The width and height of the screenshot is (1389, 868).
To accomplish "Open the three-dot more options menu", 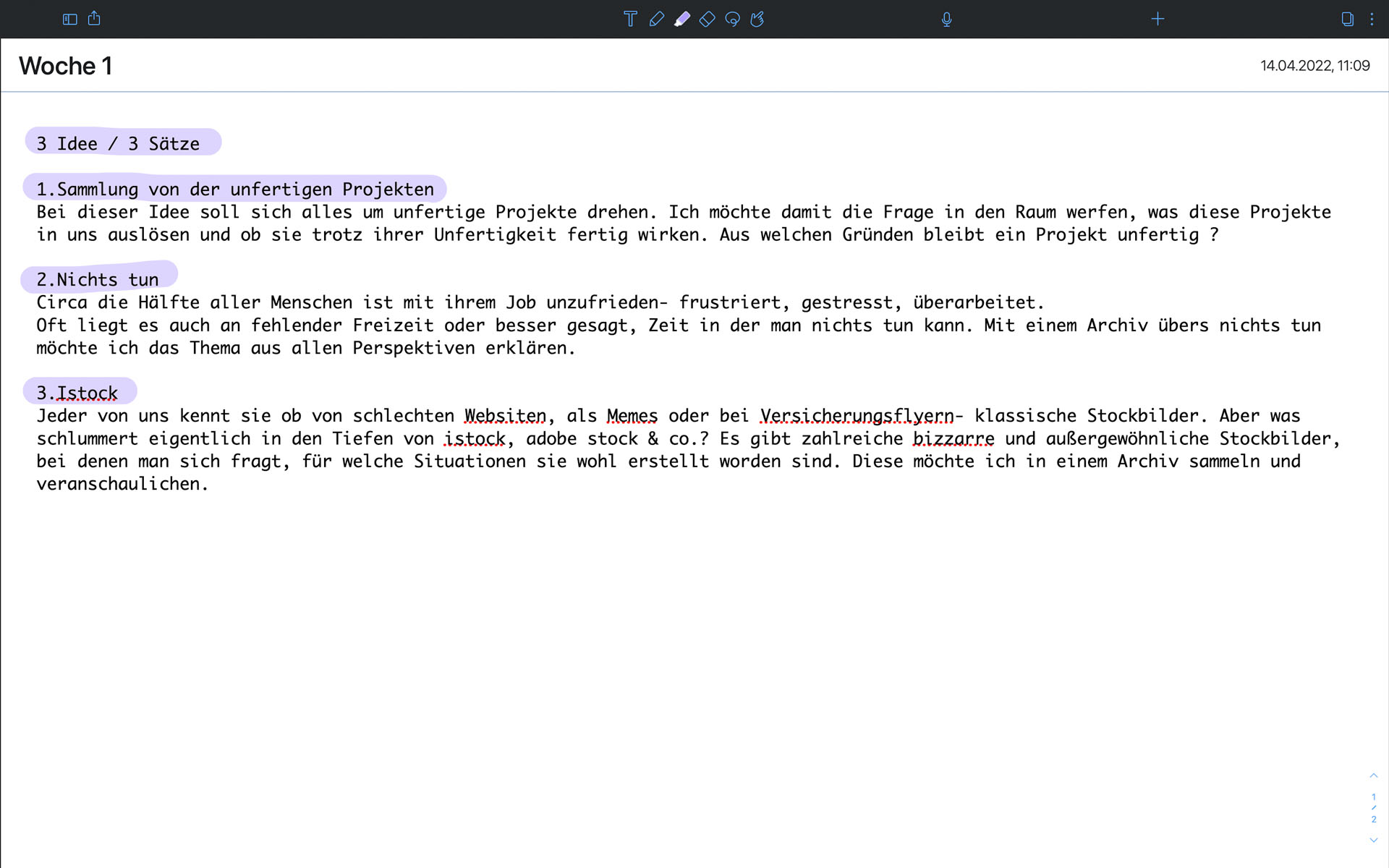I will click(x=1372, y=19).
